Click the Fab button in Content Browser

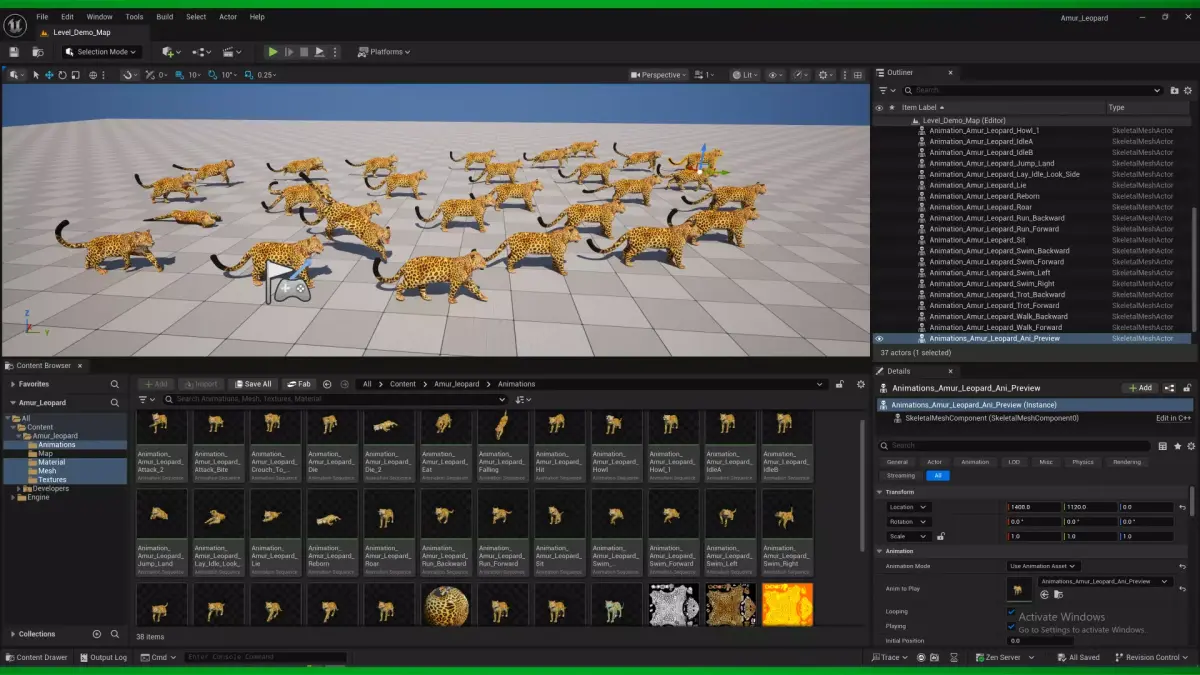point(299,384)
